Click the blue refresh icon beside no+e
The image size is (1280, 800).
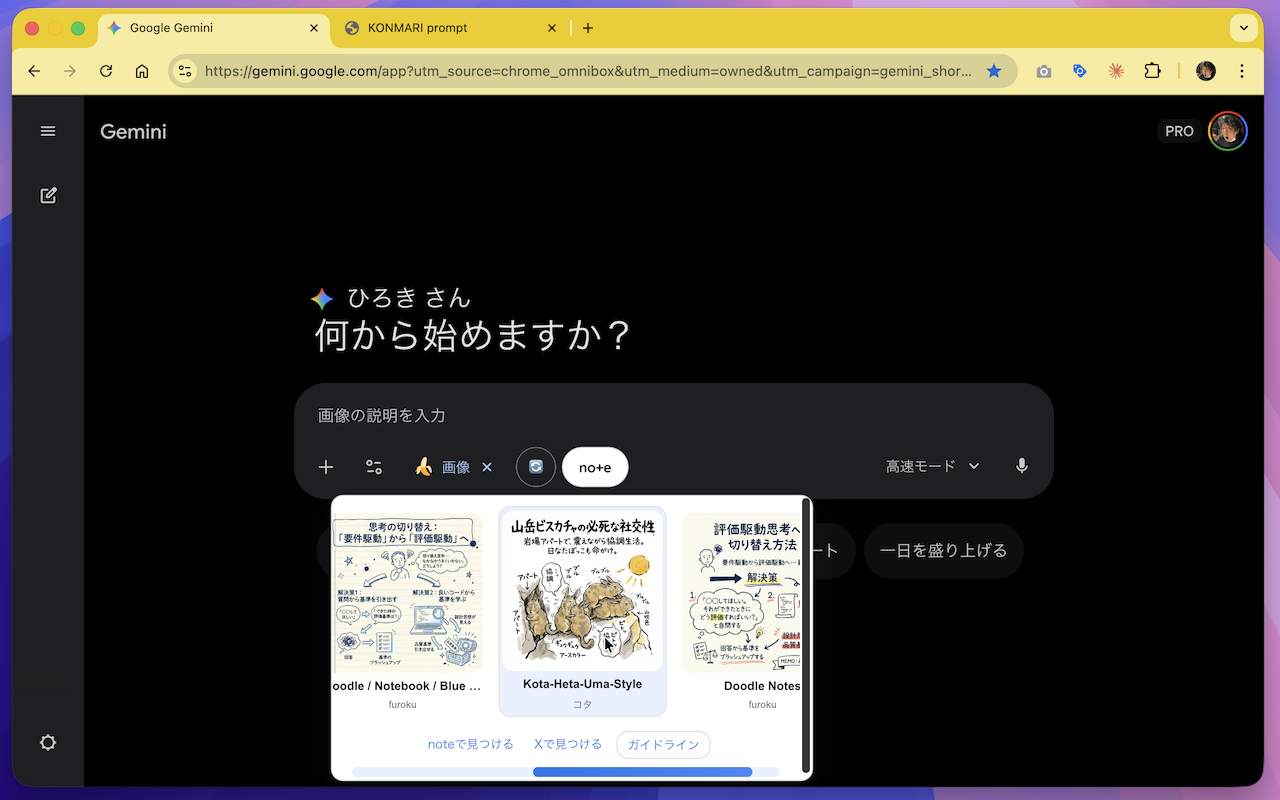[x=535, y=466]
